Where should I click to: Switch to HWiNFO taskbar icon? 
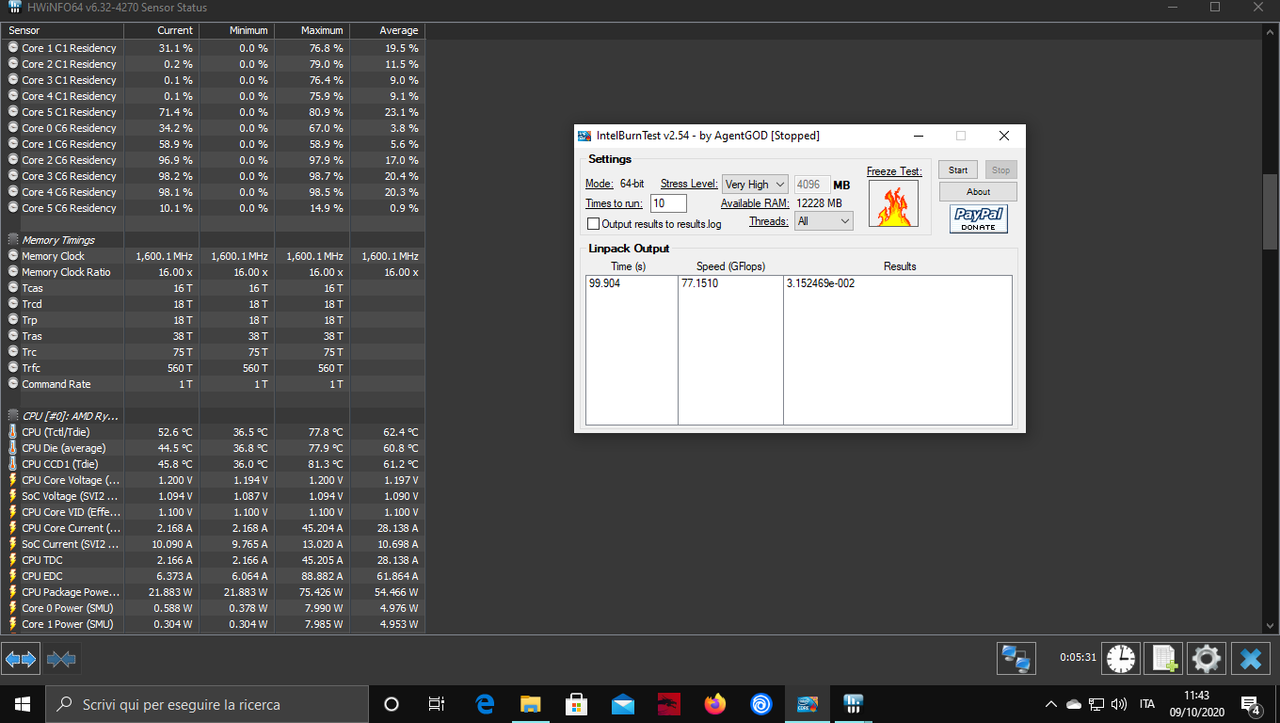854,704
